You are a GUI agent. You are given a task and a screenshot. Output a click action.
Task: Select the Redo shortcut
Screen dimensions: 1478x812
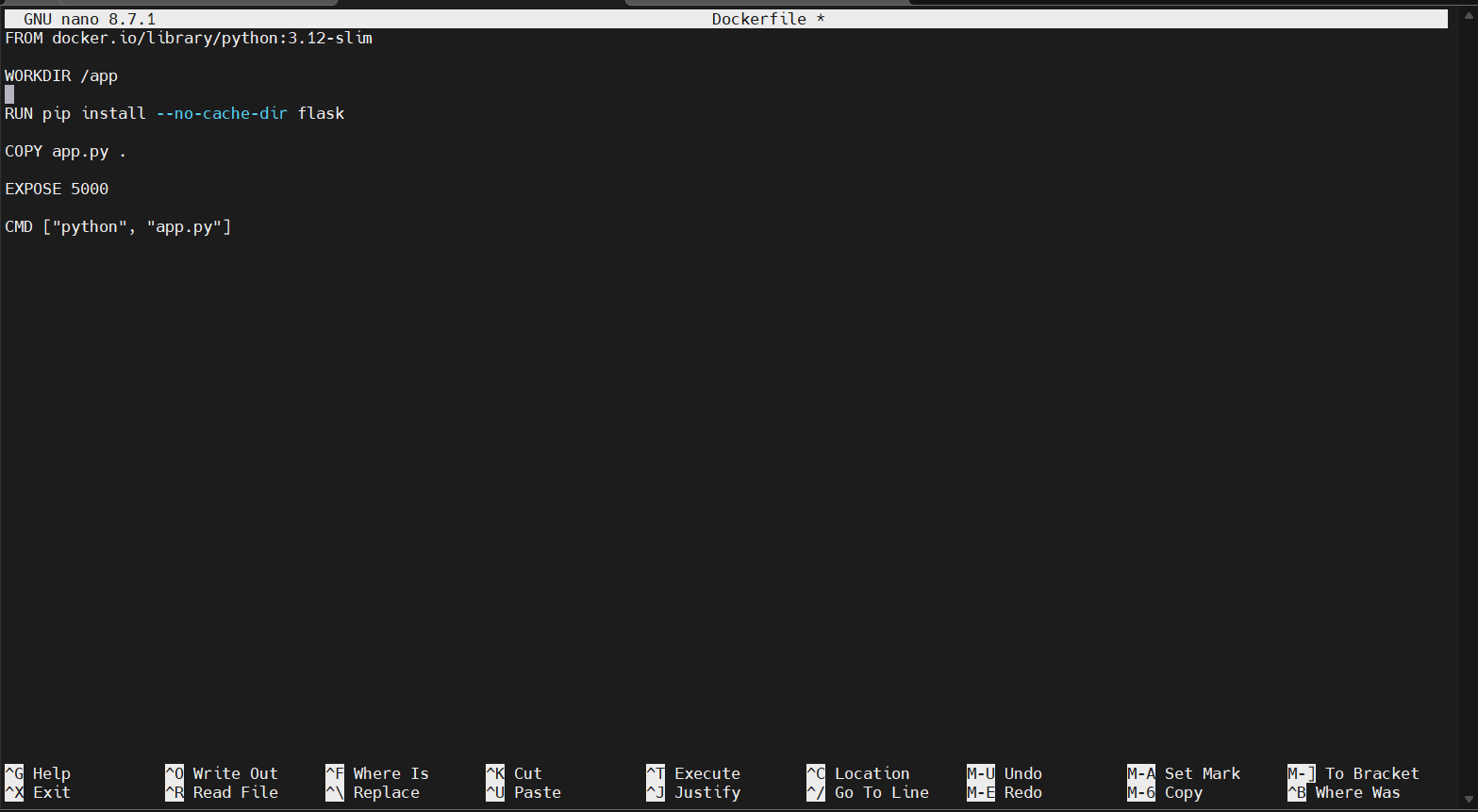tap(1005, 792)
